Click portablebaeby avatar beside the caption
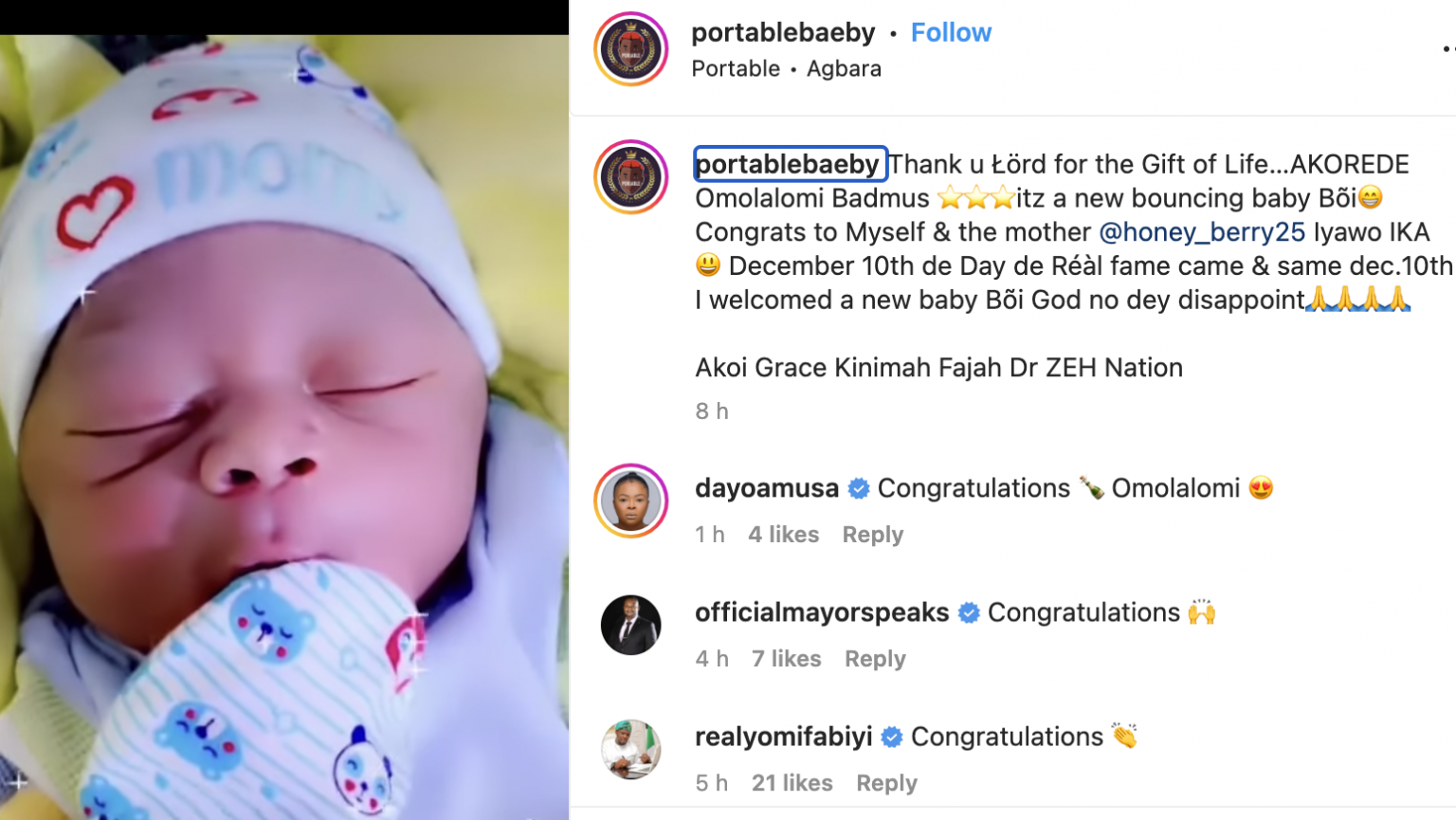This screenshot has height=820, width=1456. (x=631, y=177)
